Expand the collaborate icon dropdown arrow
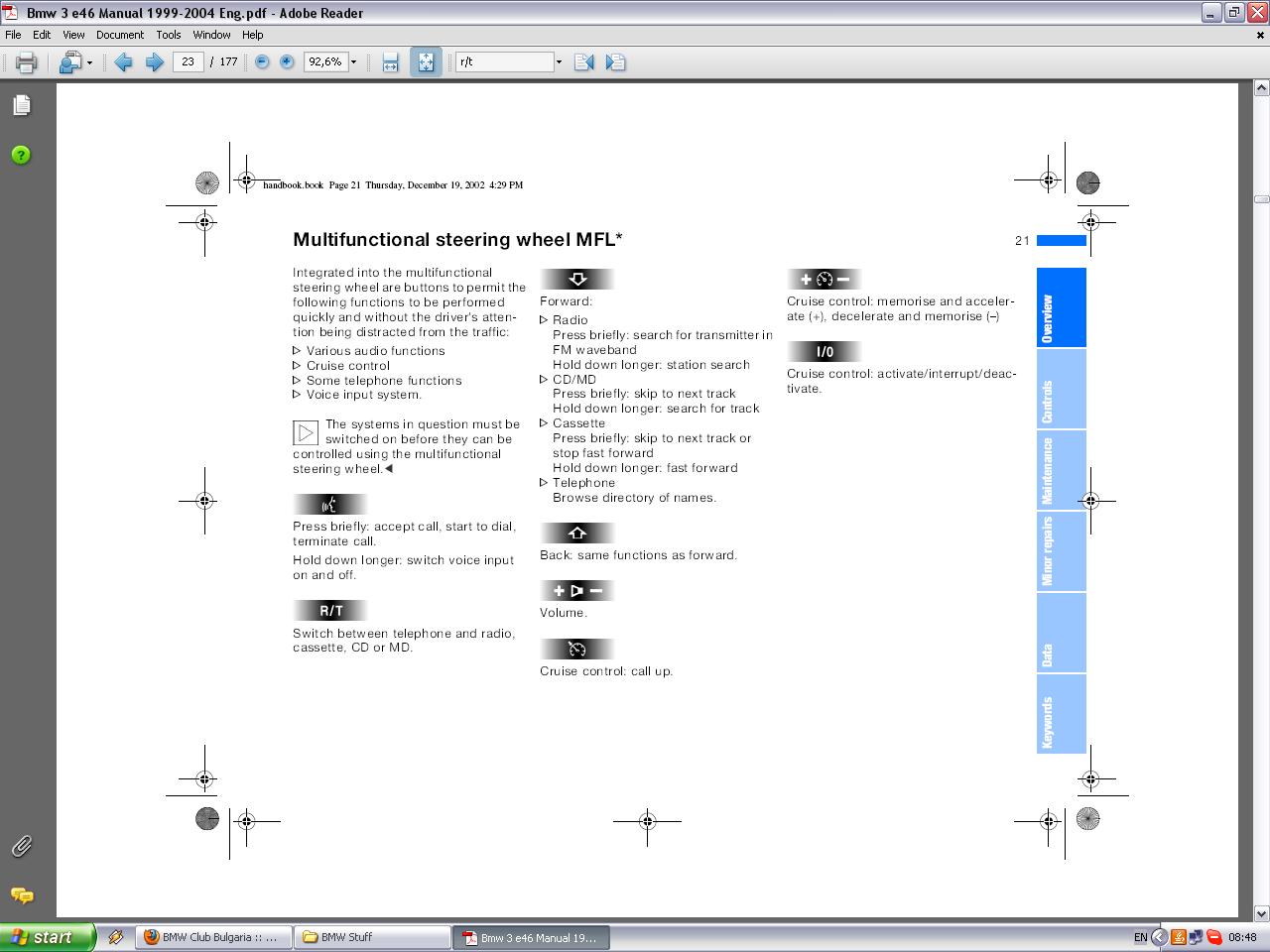Viewport: 1270px width, 952px height. click(89, 62)
